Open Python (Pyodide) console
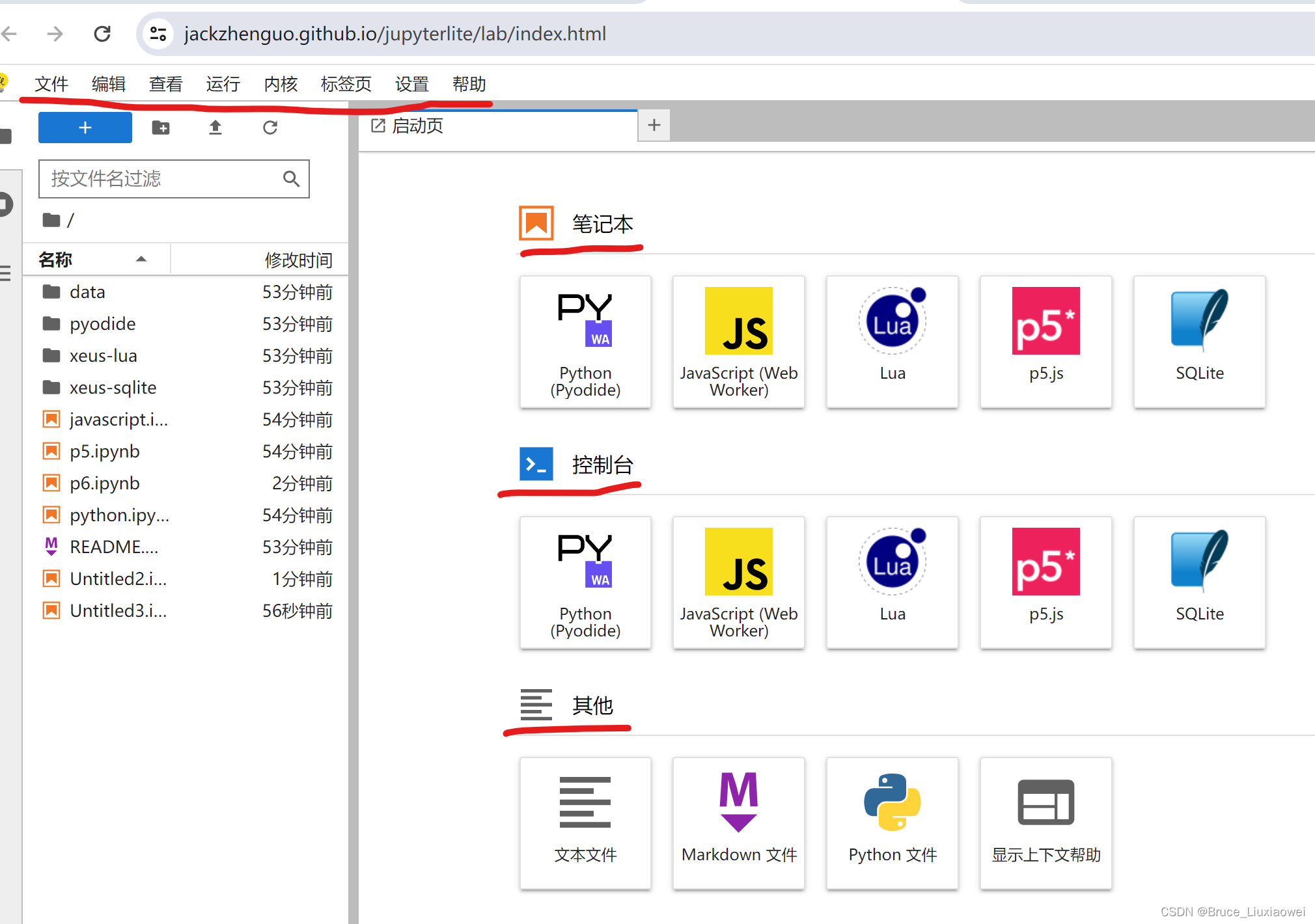 (x=585, y=583)
